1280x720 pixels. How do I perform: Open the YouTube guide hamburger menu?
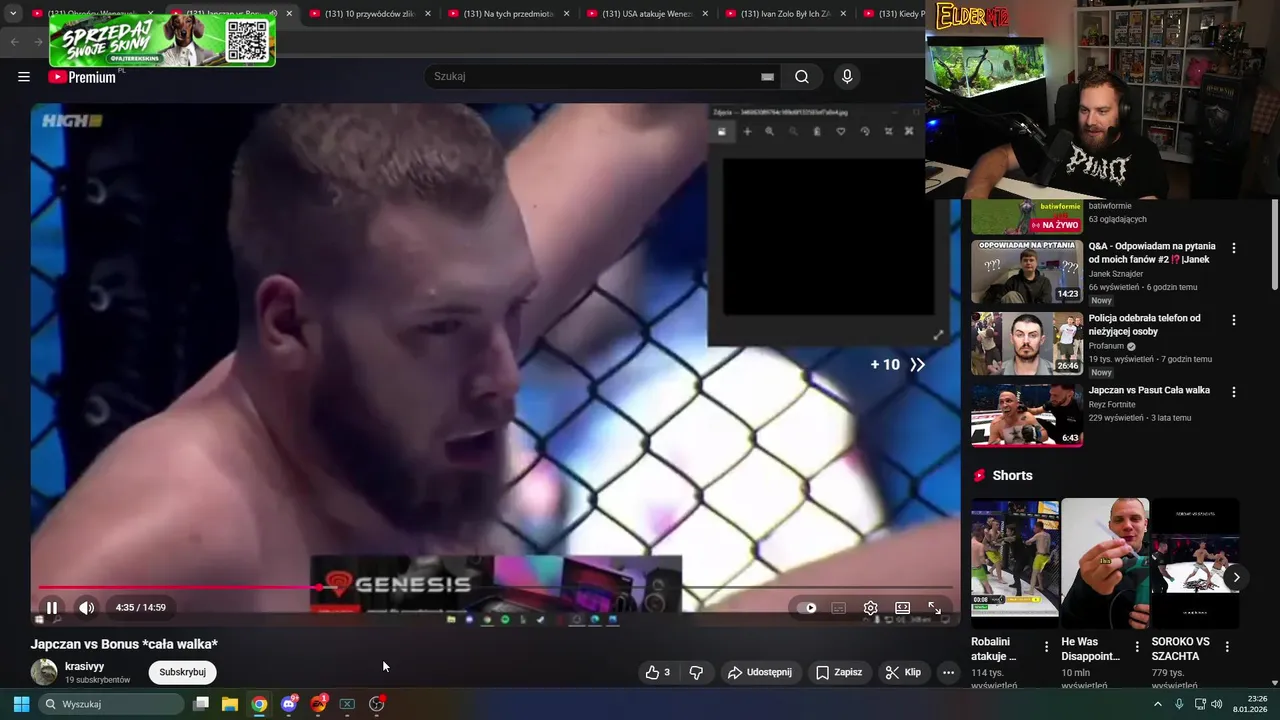coord(24,77)
